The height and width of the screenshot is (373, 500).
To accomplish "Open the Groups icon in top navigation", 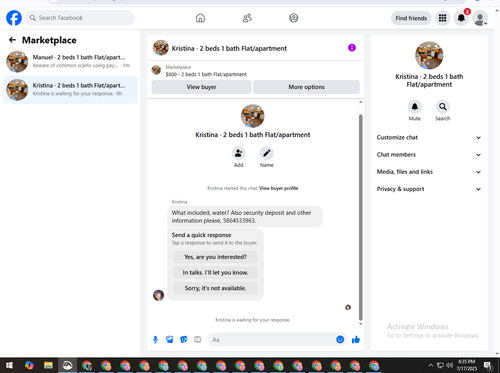I will pos(294,18).
